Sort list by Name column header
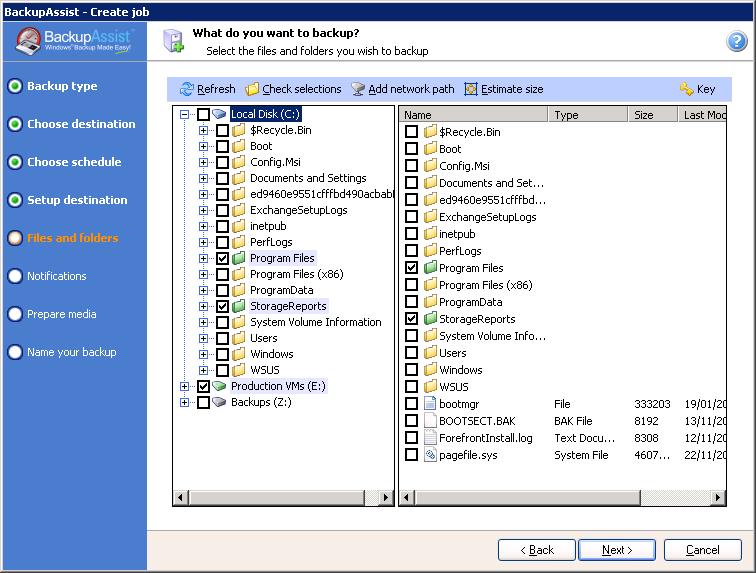 pos(473,115)
